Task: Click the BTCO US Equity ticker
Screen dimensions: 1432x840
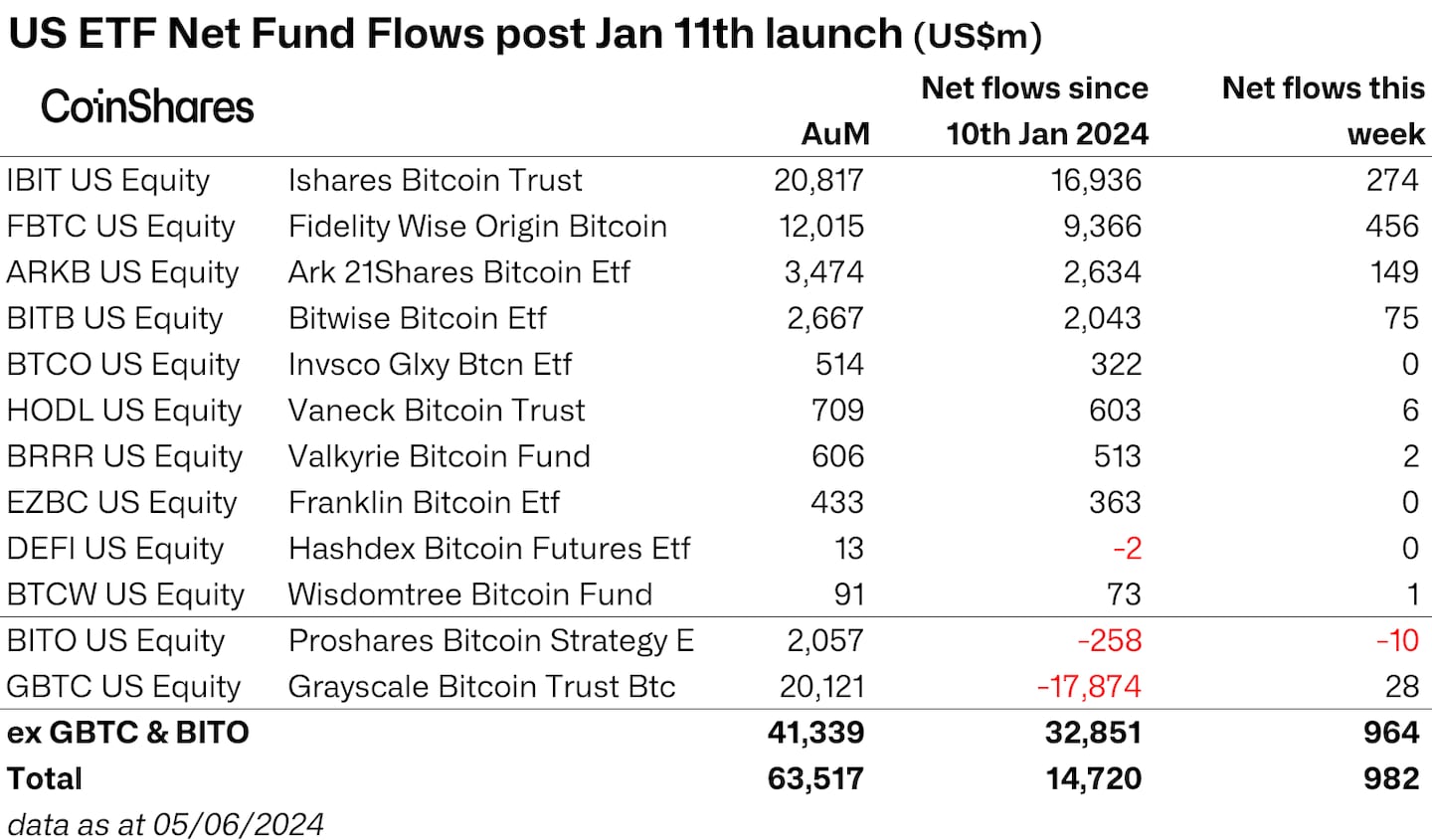Action: click(x=123, y=365)
